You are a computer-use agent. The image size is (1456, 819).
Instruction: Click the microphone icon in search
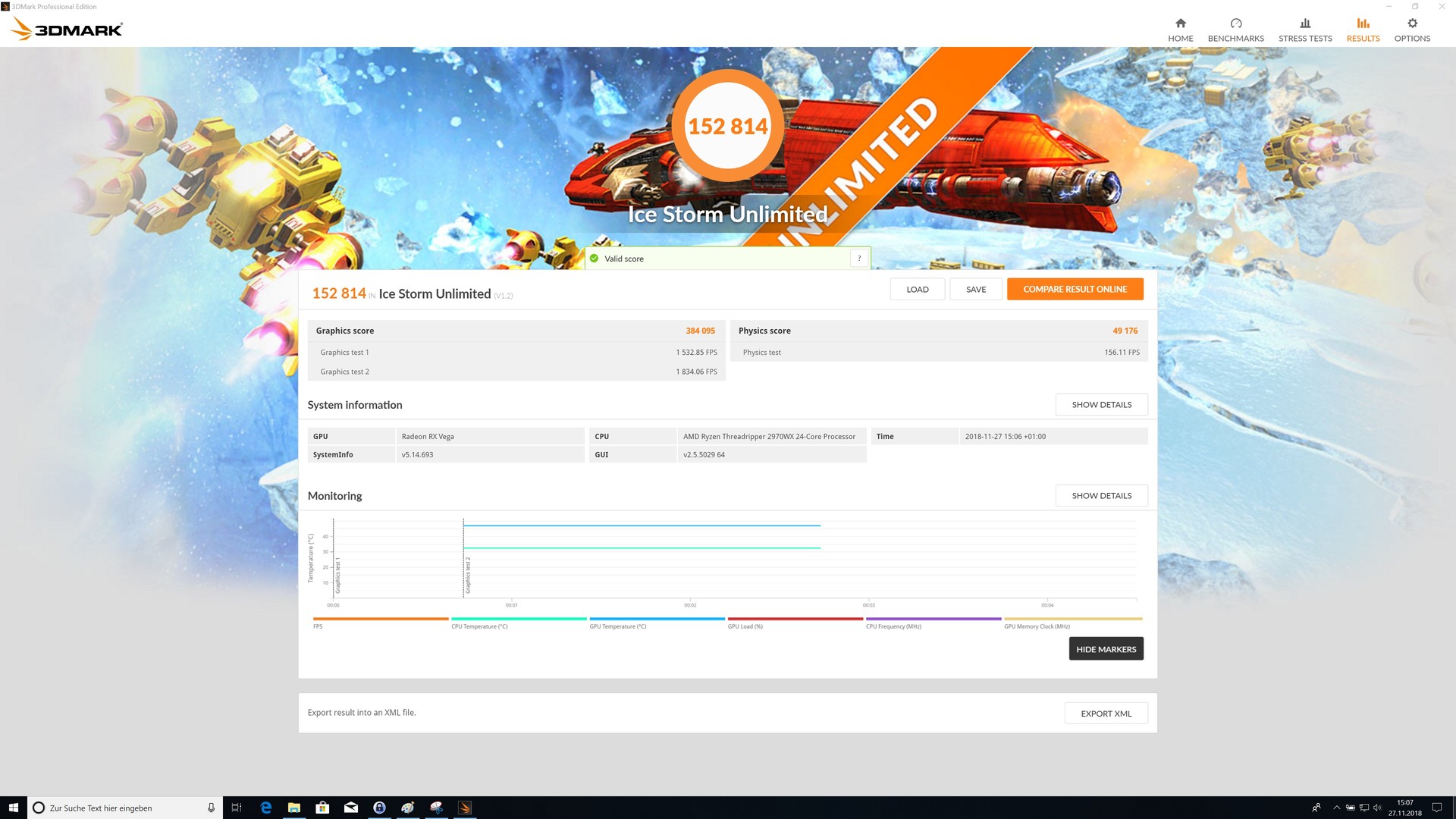pyautogui.click(x=211, y=808)
